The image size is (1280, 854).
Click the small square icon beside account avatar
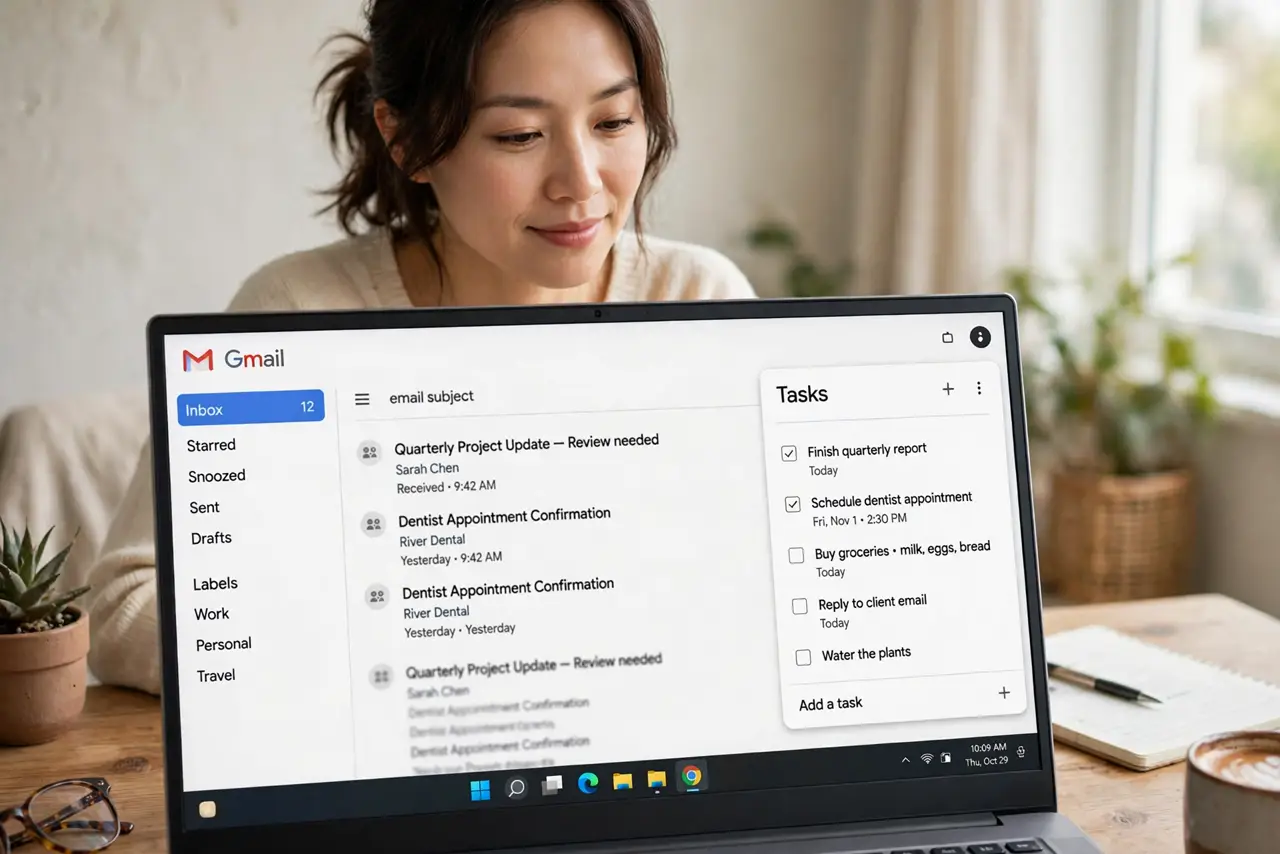[948, 338]
